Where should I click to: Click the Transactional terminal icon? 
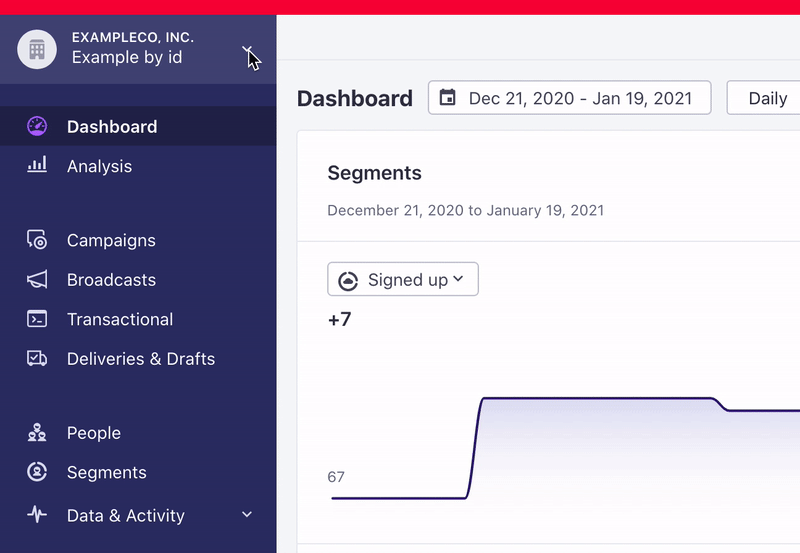point(37,319)
